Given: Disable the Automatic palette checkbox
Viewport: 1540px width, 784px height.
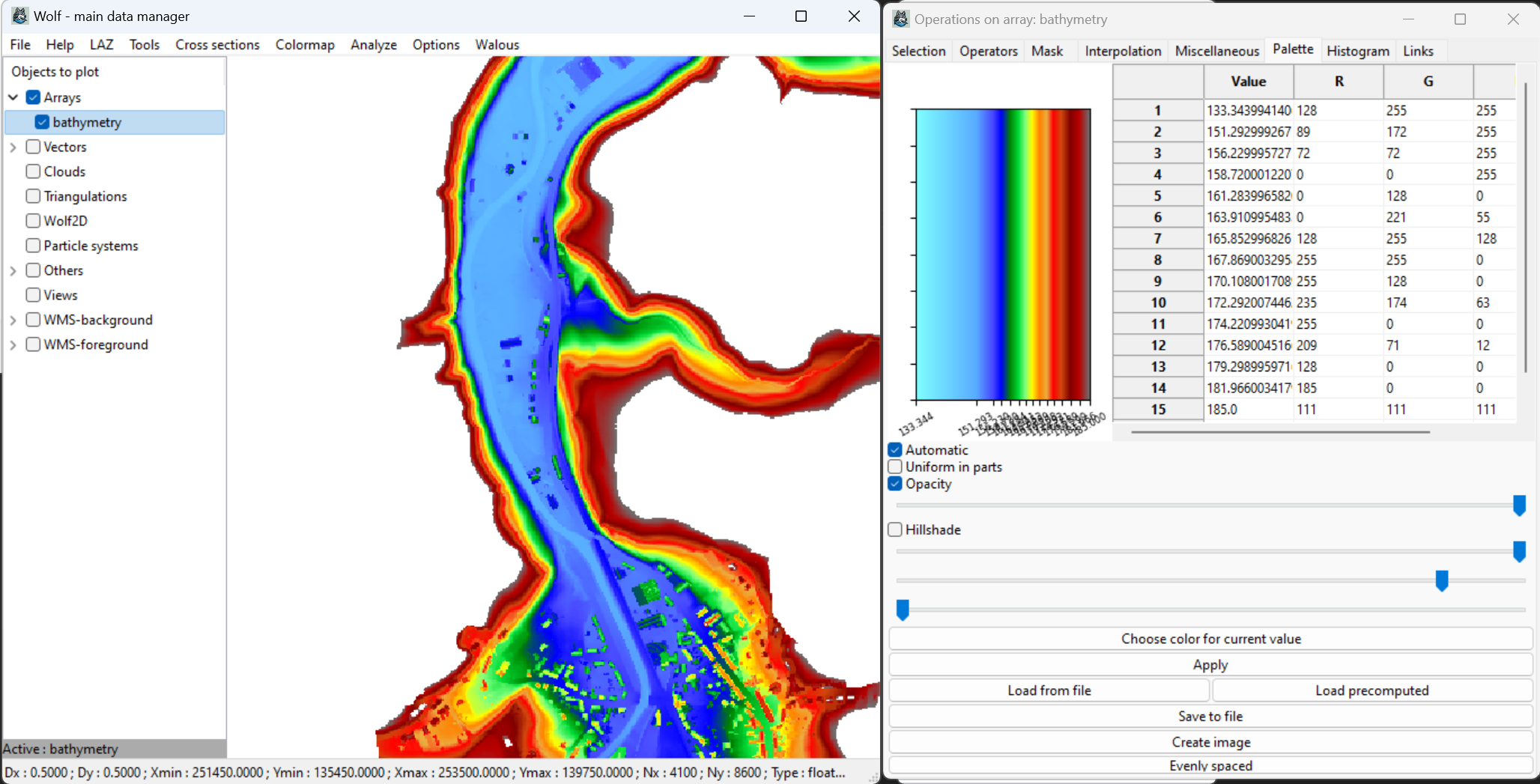Looking at the screenshot, I should coord(895,450).
